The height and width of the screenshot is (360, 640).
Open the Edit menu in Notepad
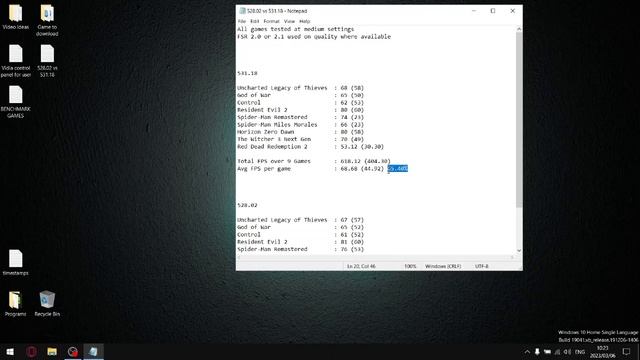click(255, 21)
